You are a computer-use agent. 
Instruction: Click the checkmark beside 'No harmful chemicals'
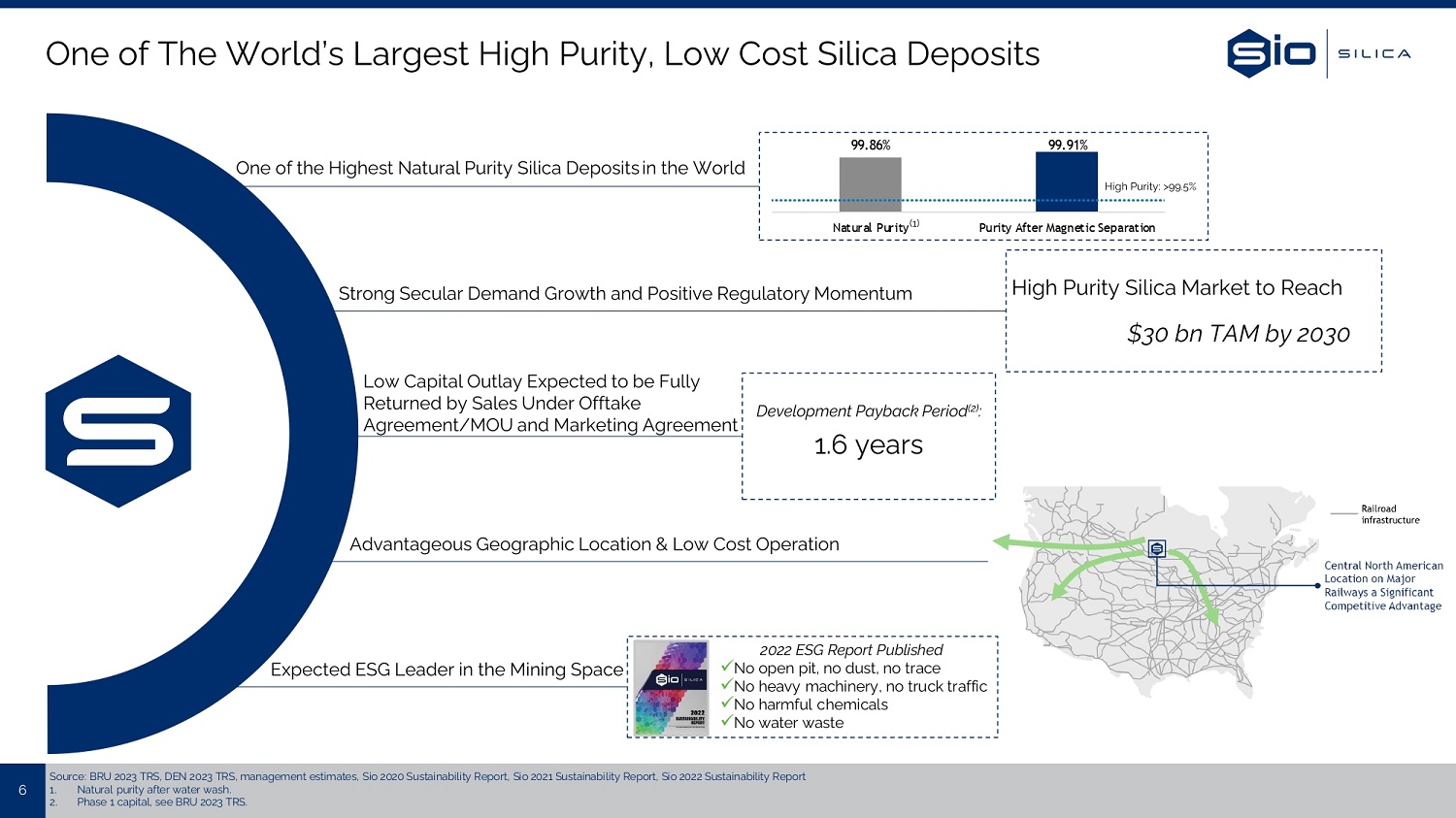click(x=726, y=703)
